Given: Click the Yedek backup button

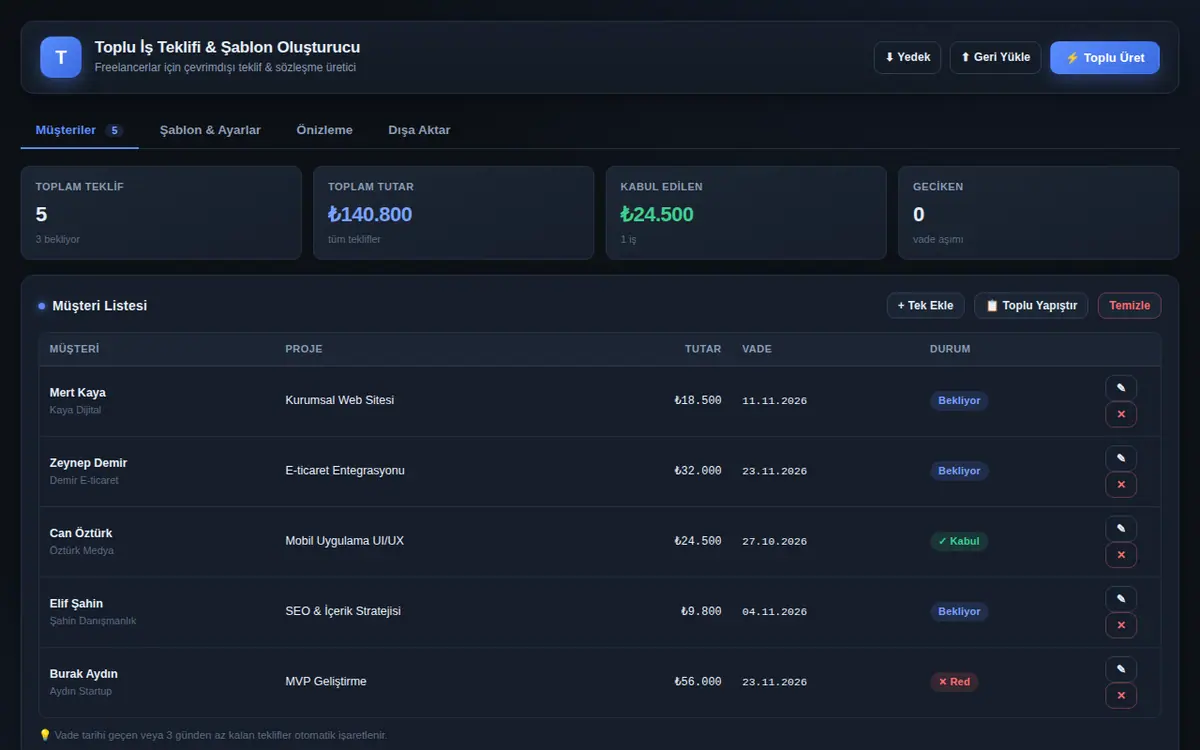Looking at the screenshot, I should pyautogui.click(x=908, y=57).
